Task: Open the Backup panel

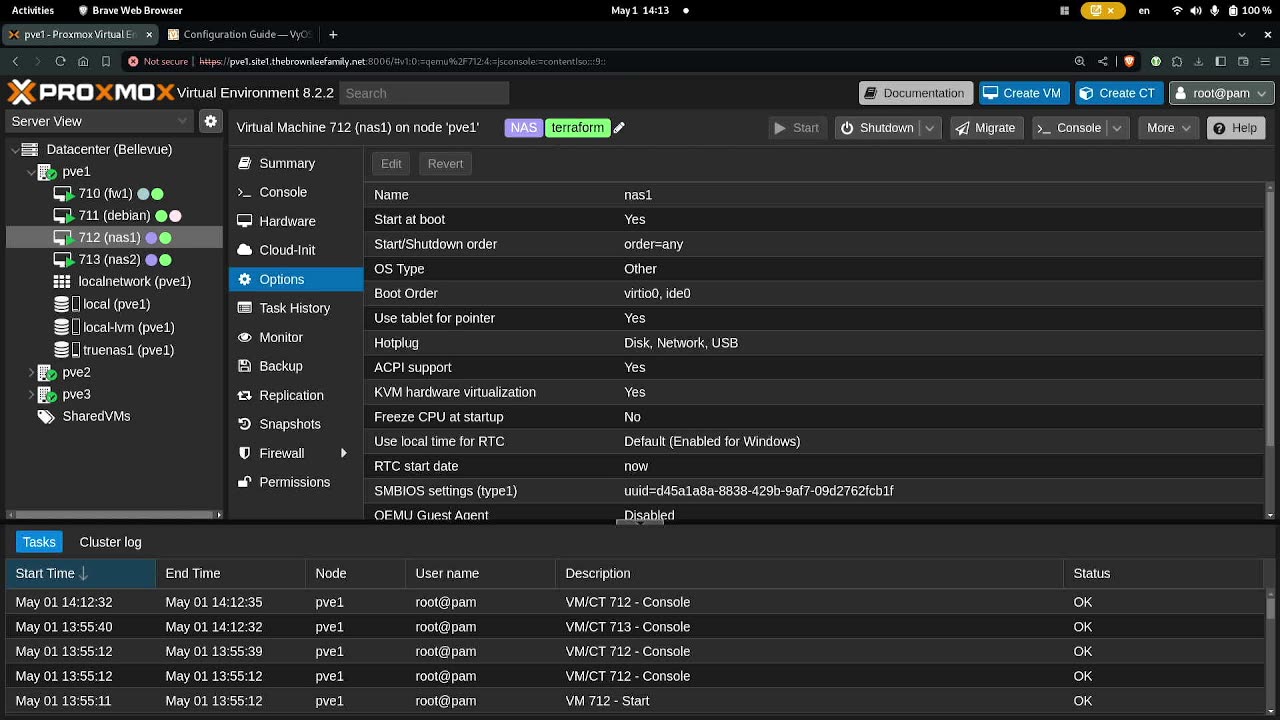Action: pos(295,366)
